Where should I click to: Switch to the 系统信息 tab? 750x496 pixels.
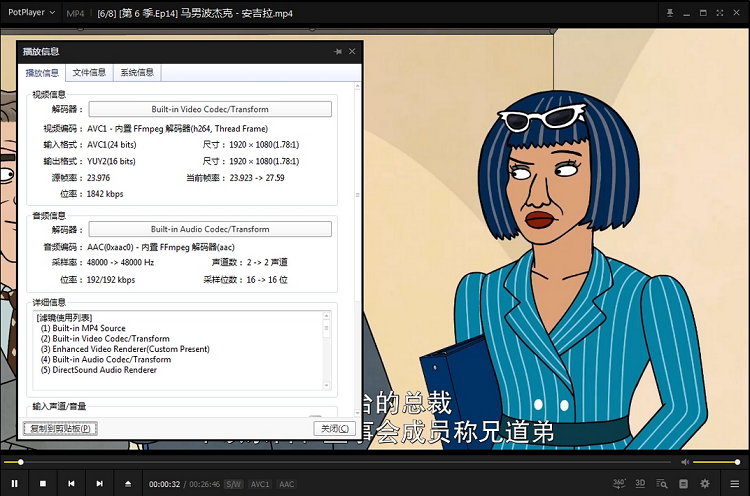point(137,73)
